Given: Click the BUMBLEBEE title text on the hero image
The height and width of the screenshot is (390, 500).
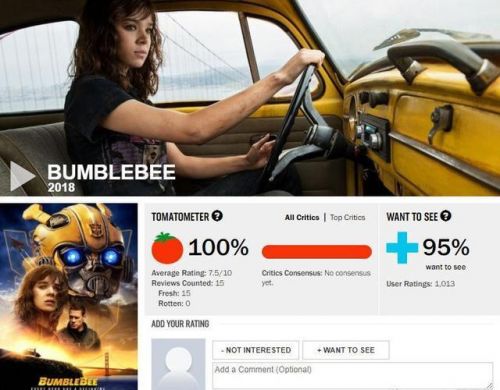Looking at the screenshot, I should click(x=111, y=172).
